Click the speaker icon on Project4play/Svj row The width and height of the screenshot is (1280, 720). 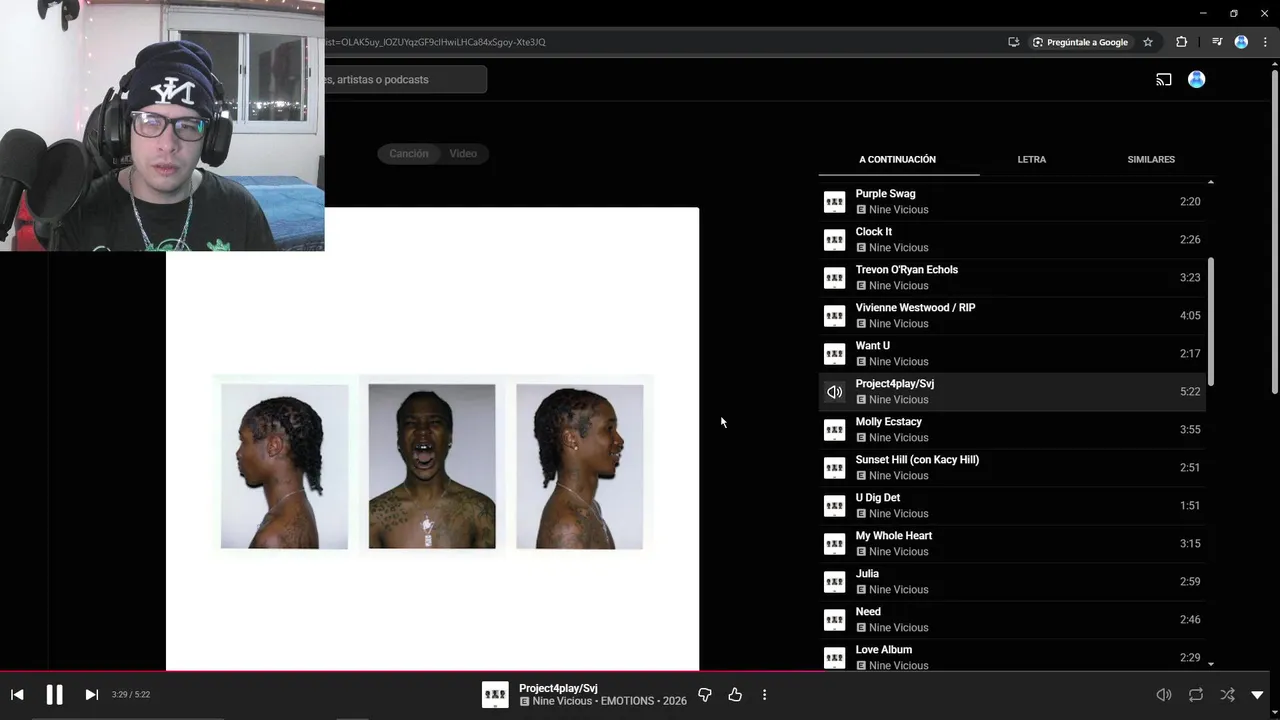(834, 392)
